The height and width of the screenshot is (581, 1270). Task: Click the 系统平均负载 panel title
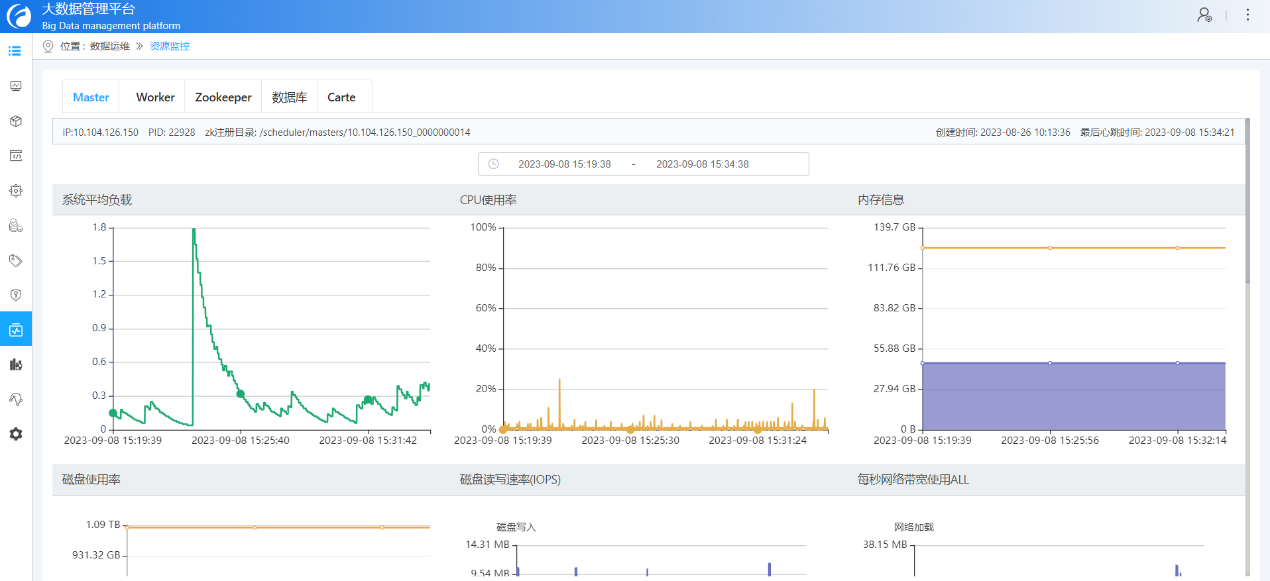[x=97, y=200]
